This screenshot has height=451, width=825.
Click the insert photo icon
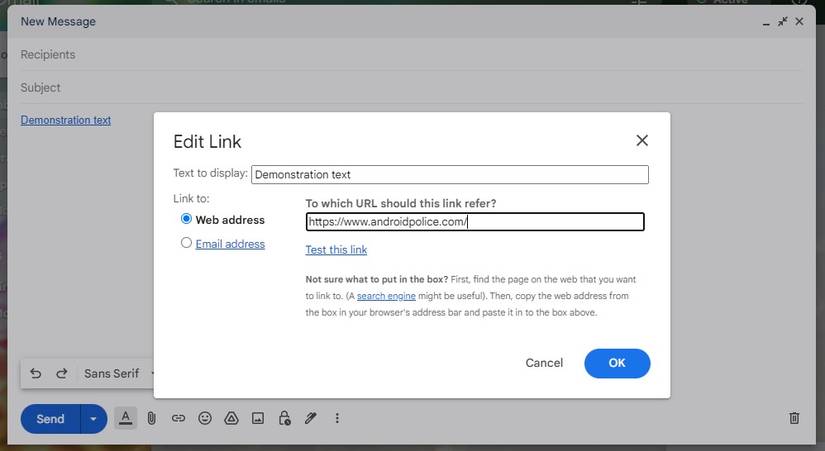pos(257,418)
